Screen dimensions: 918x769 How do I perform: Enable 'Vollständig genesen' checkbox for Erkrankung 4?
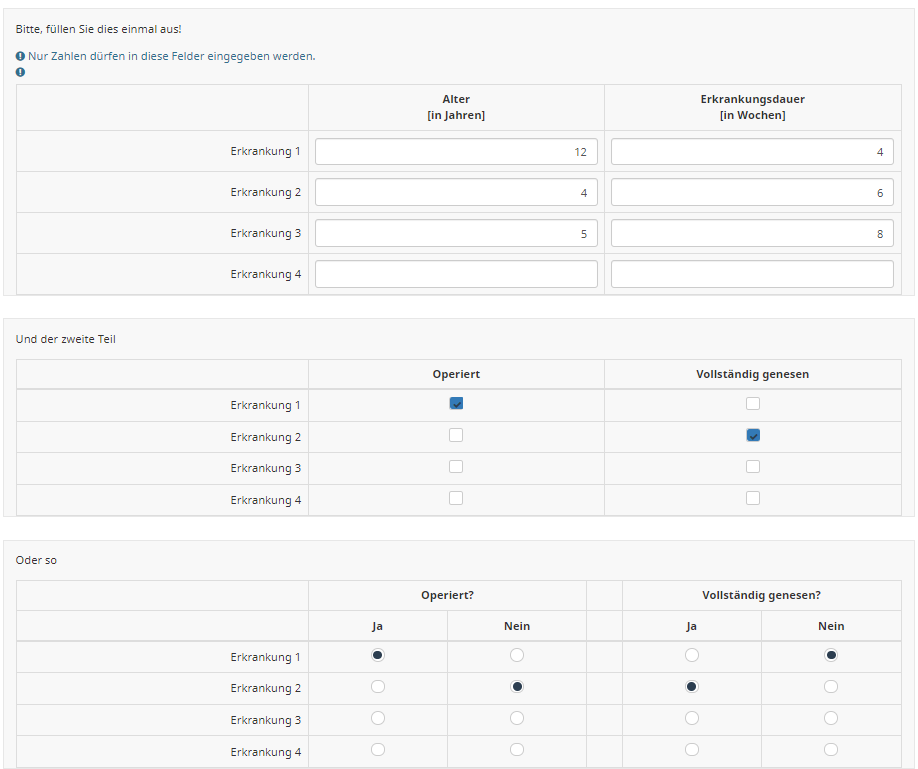[753, 498]
